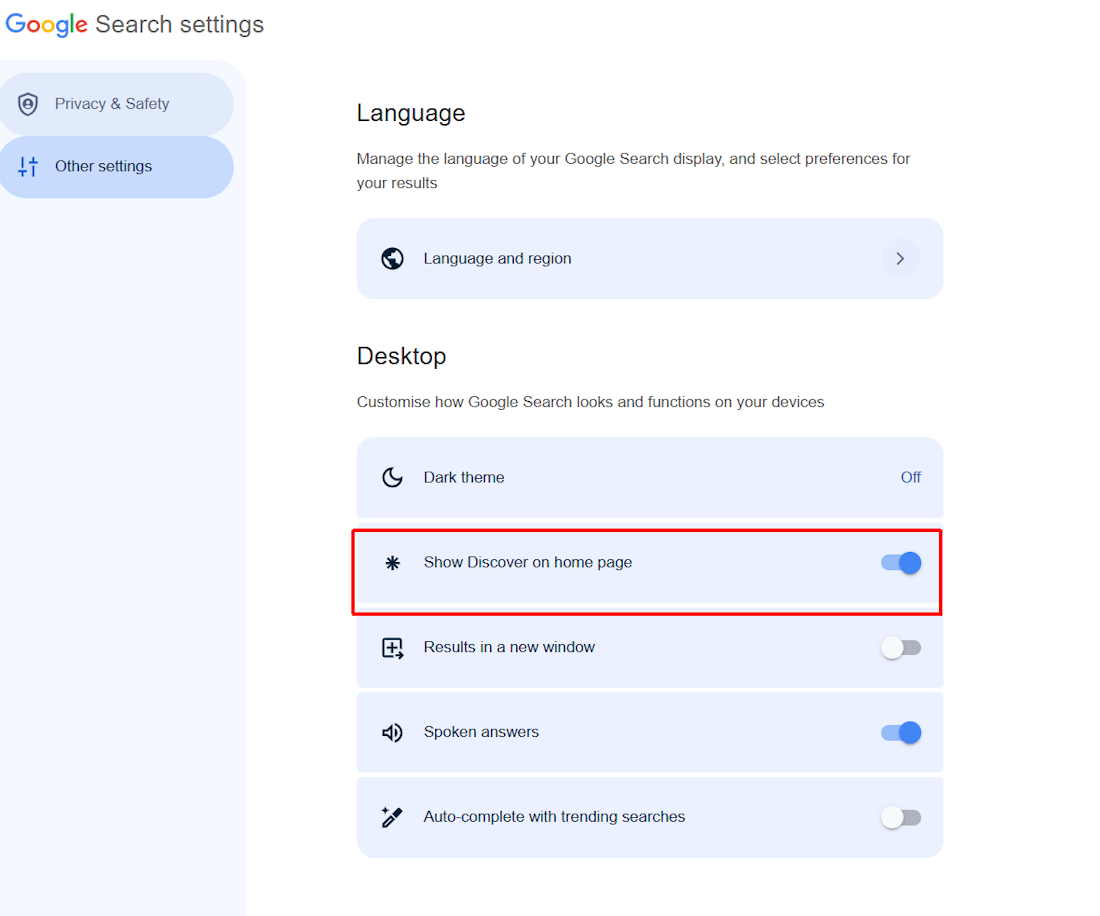Click the Discover asterisk icon
Screen dimensions: 1100x916
coord(392,562)
